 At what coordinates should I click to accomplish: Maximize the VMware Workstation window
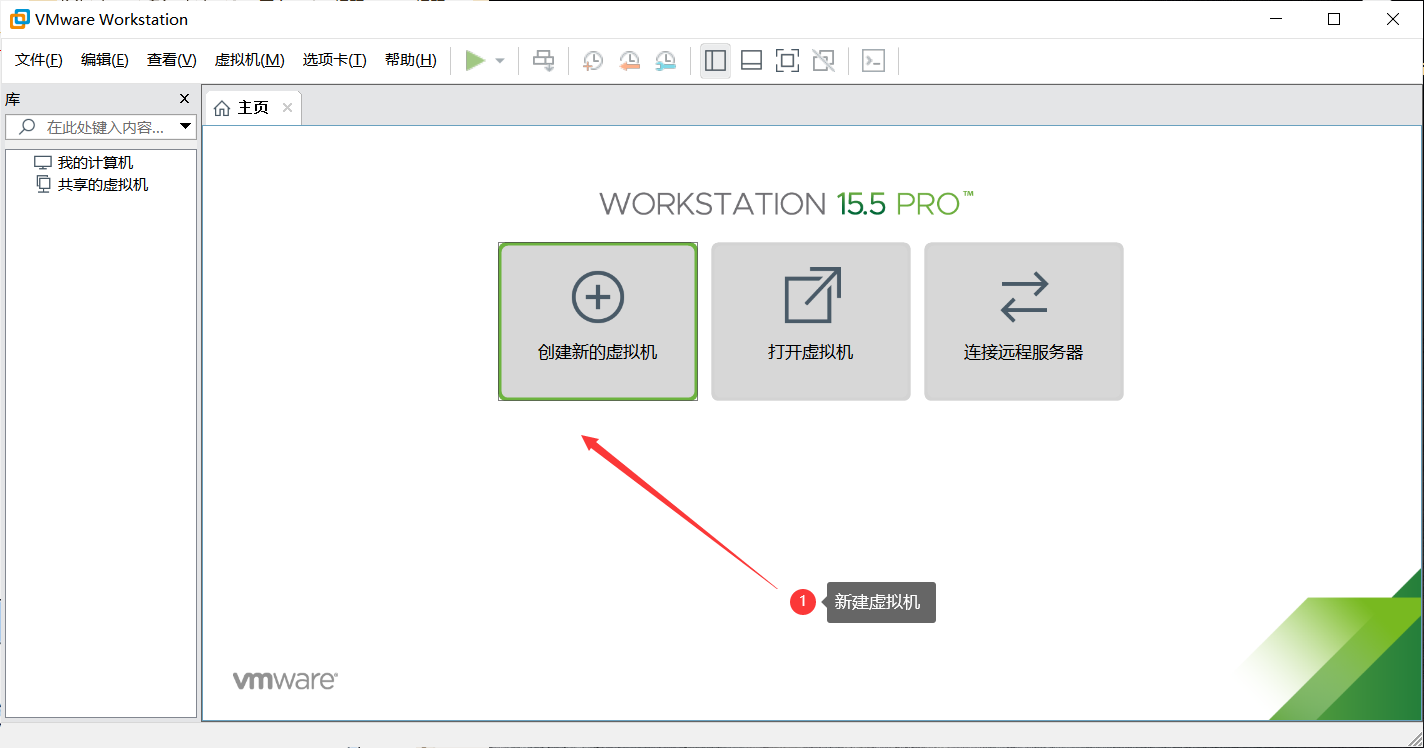point(1334,19)
